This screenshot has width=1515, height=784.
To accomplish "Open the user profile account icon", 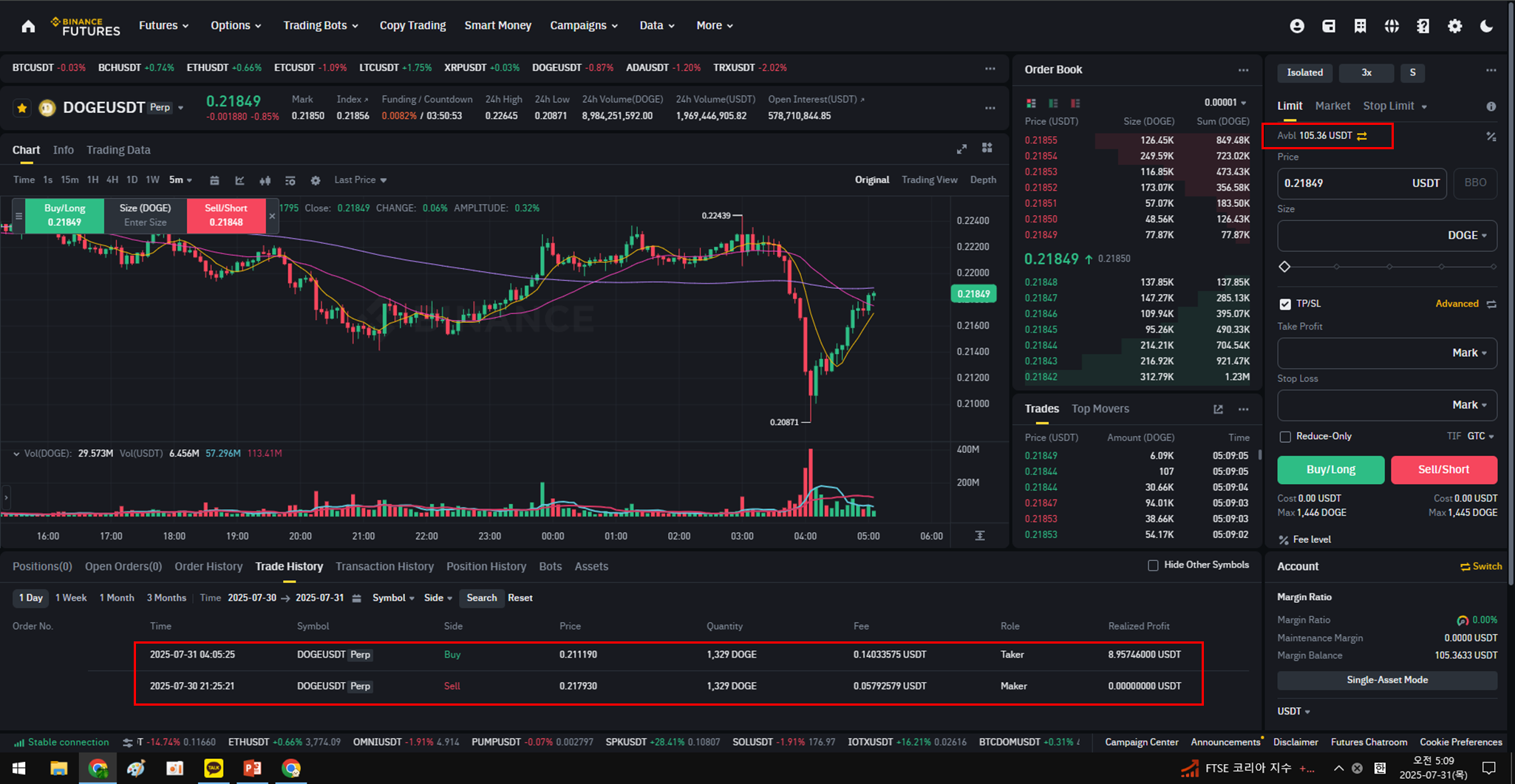I will pyautogui.click(x=1297, y=27).
